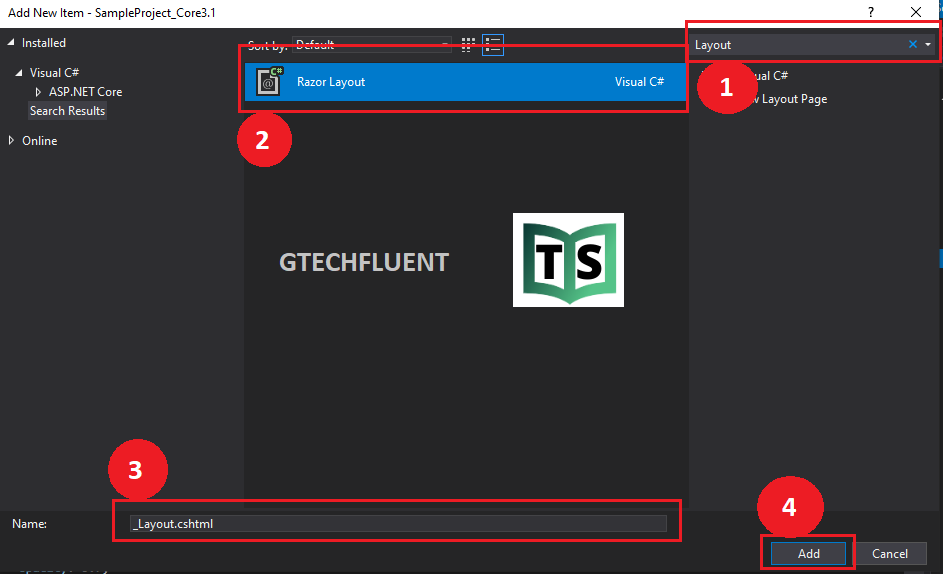
Task: Click the Name input field
Action: [x=398, y=524]
